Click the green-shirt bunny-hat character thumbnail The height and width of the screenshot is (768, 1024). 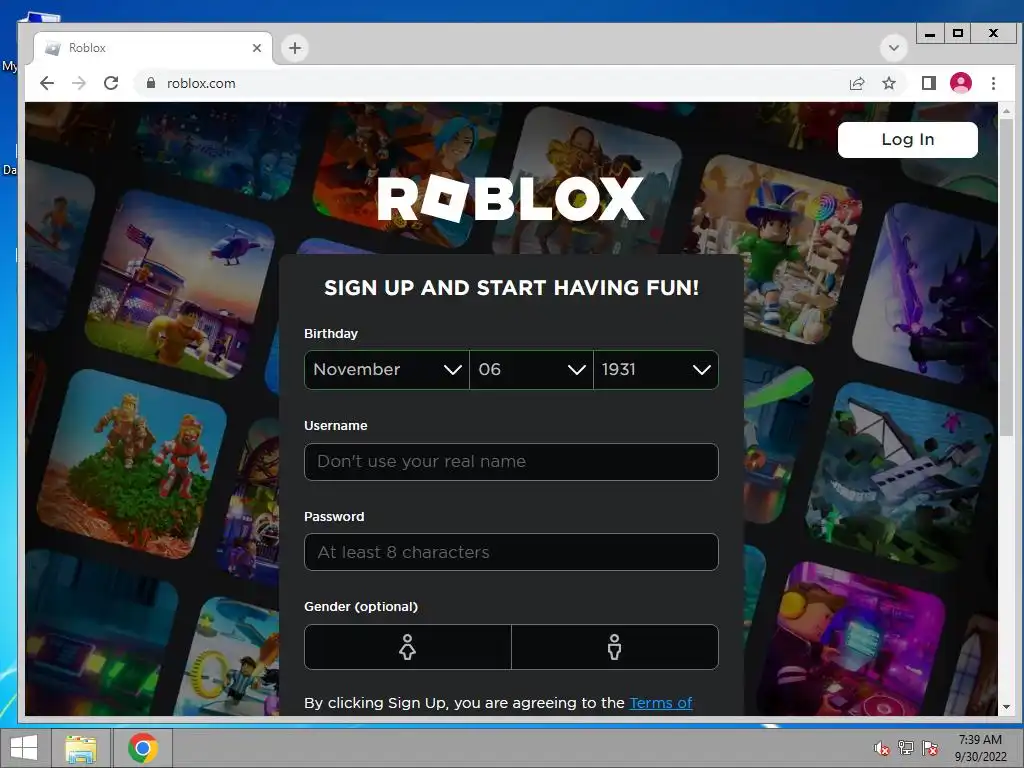(777, 248)
